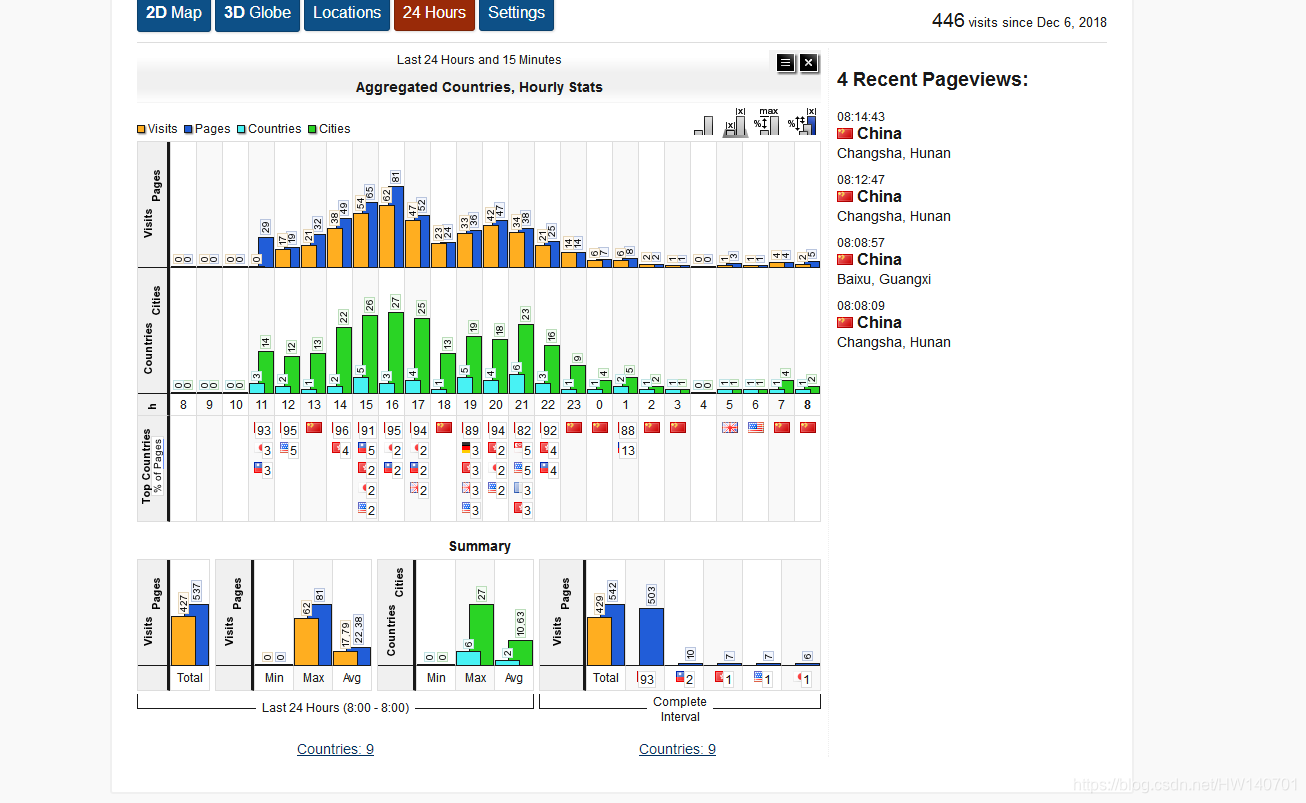Select the % stacked blue bar chart icon
1306x803 pixels.
[802, 122]
